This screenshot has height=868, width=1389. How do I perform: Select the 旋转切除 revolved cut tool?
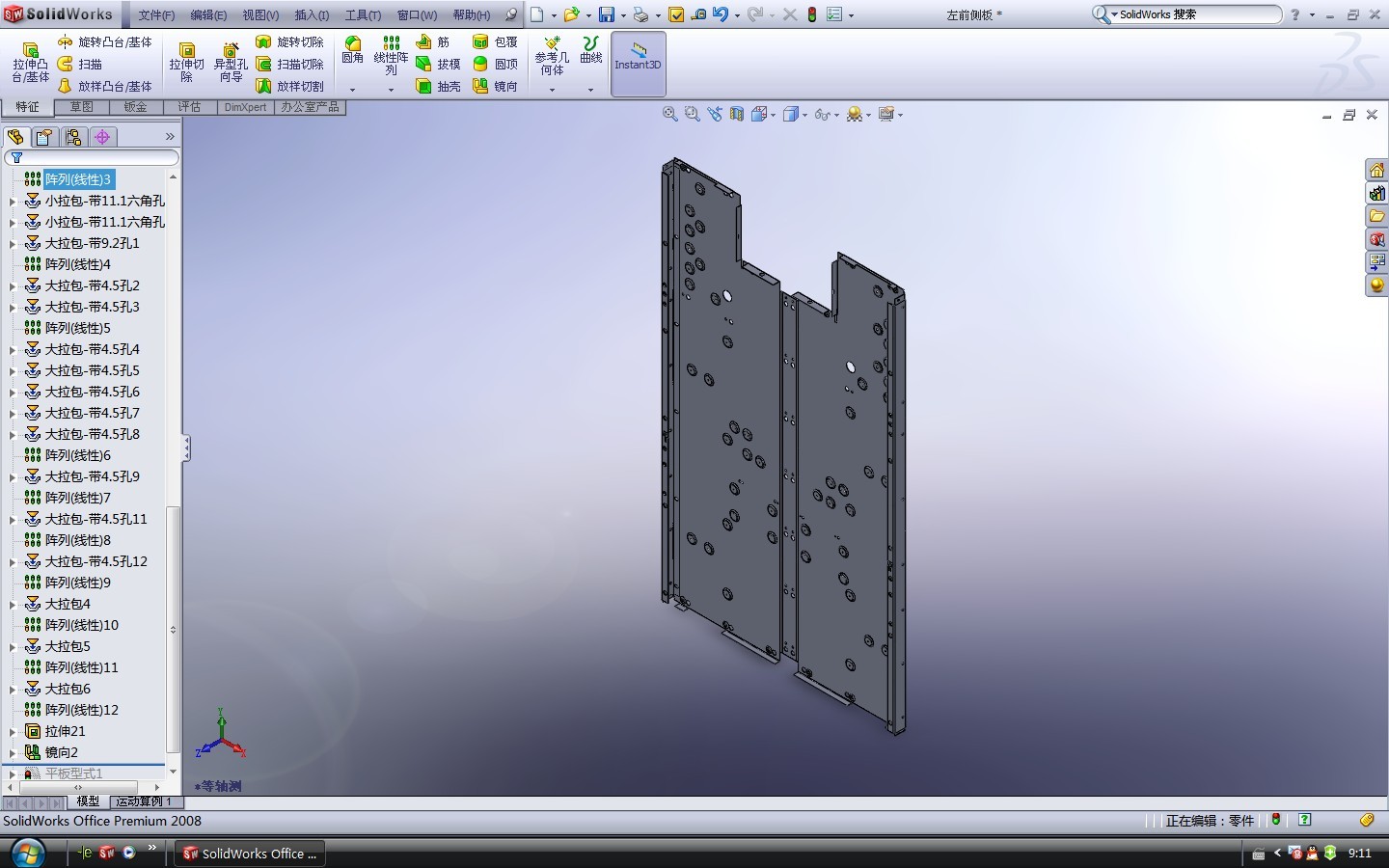coord(289,41)
